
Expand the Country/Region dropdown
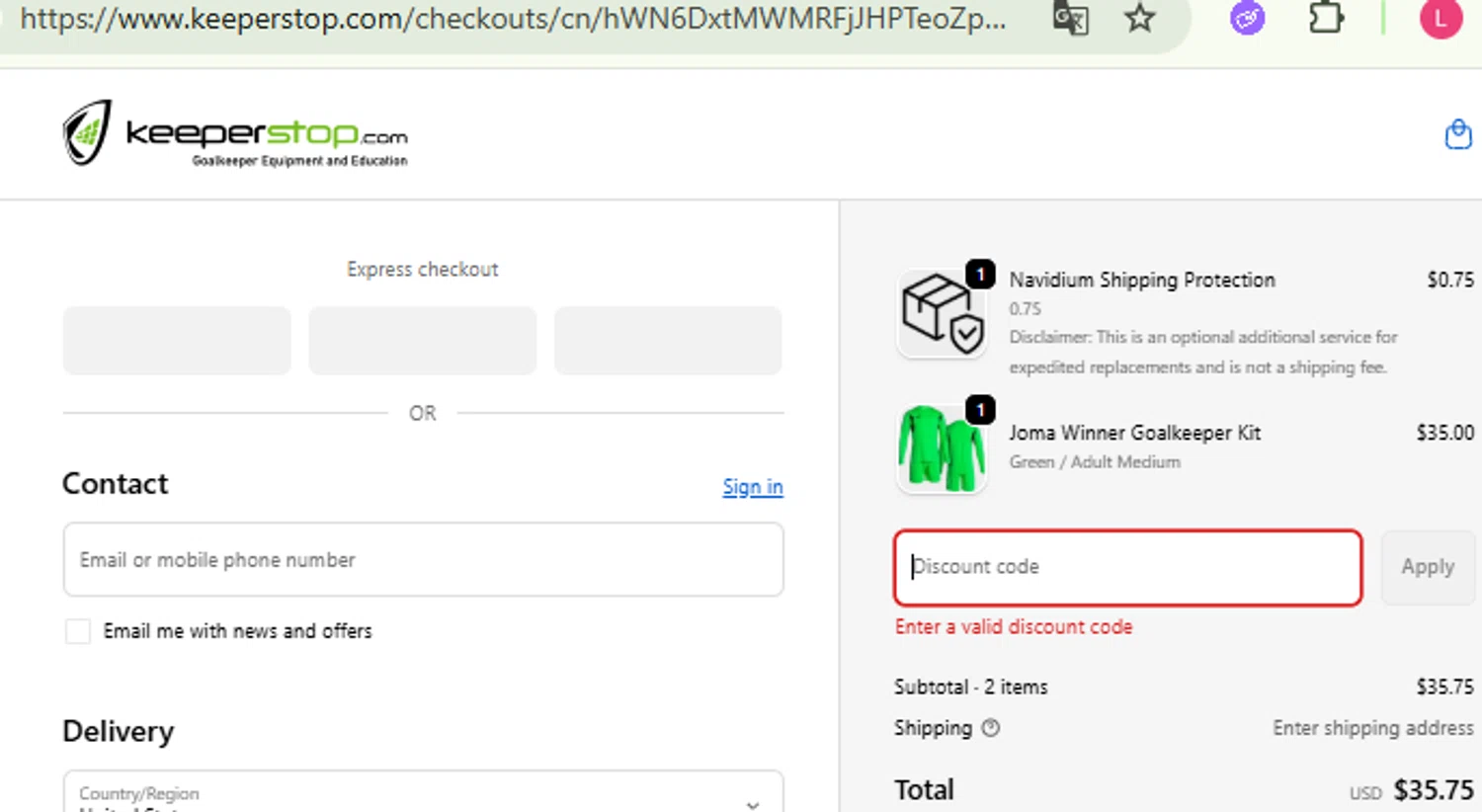[x=423, y=792]
